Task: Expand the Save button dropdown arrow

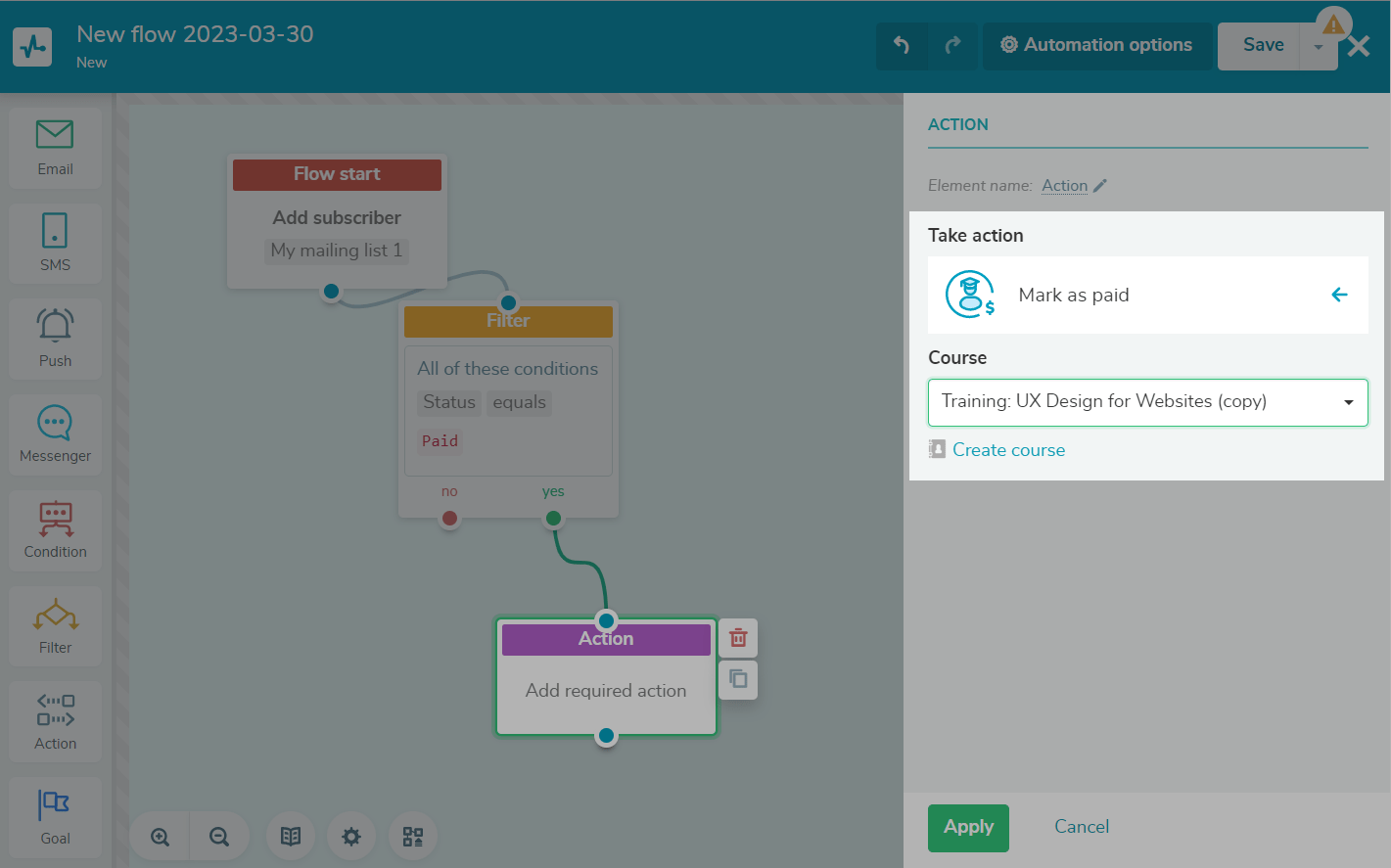Action: point(1318,47)
